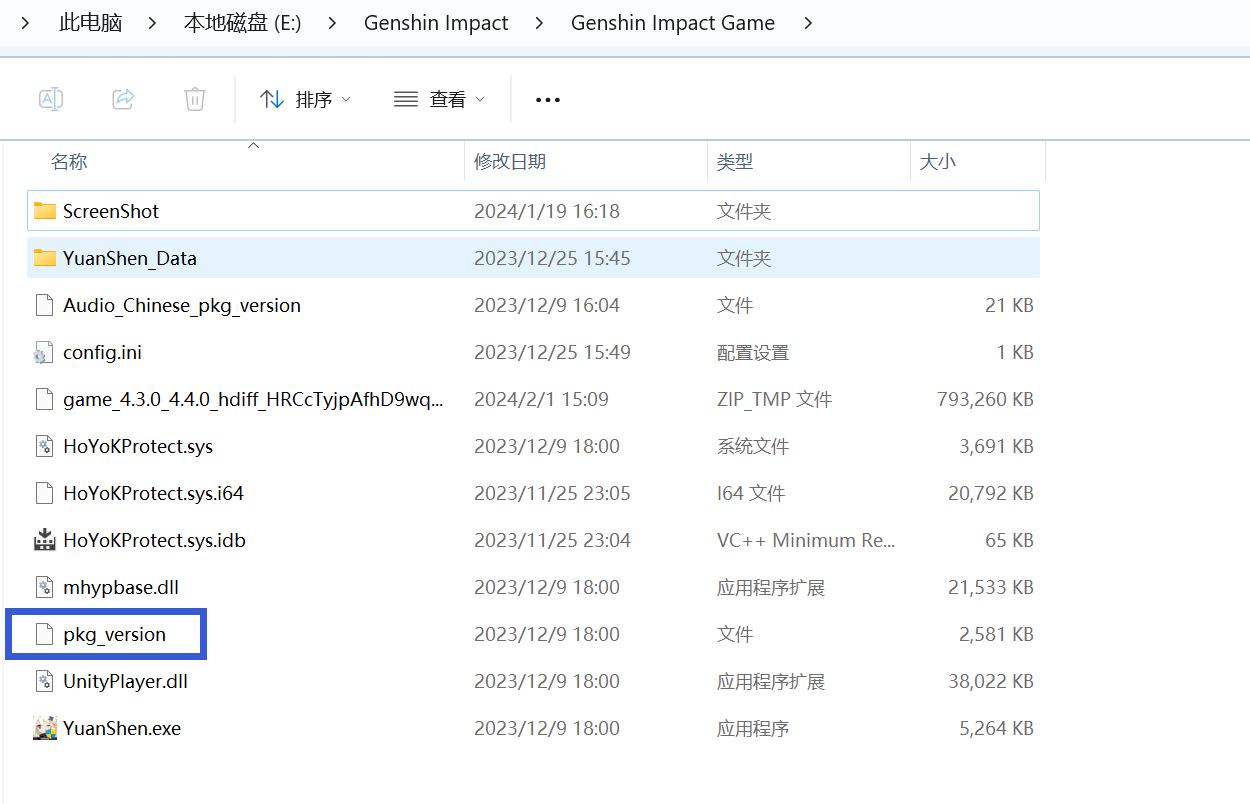The image size is (1250, 804).
Task: Click the config.ini gear file icon
Action: pos(44,352)
